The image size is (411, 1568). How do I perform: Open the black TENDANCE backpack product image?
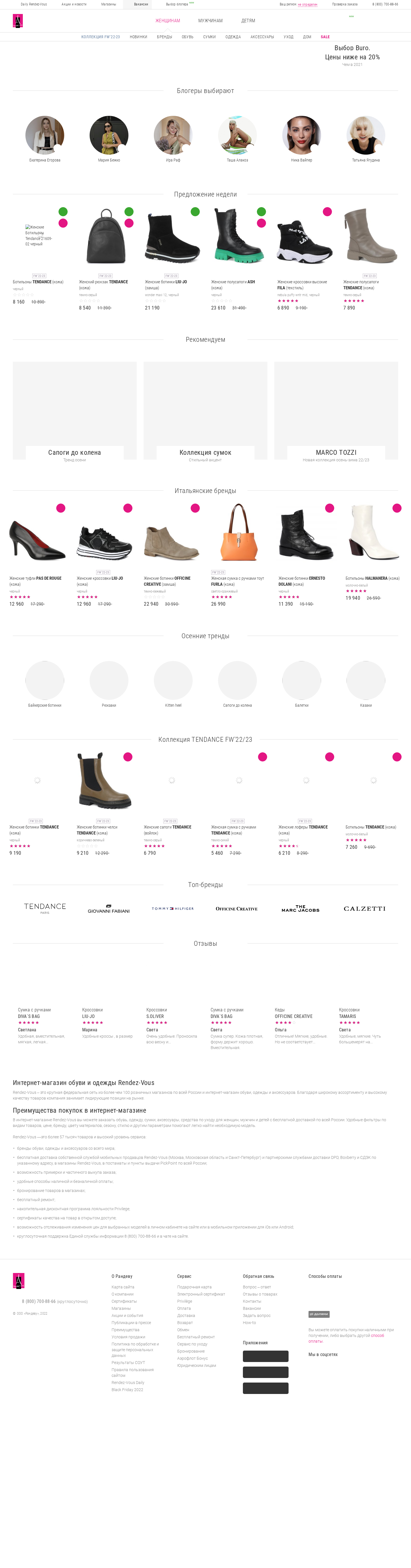pos(106,236)
